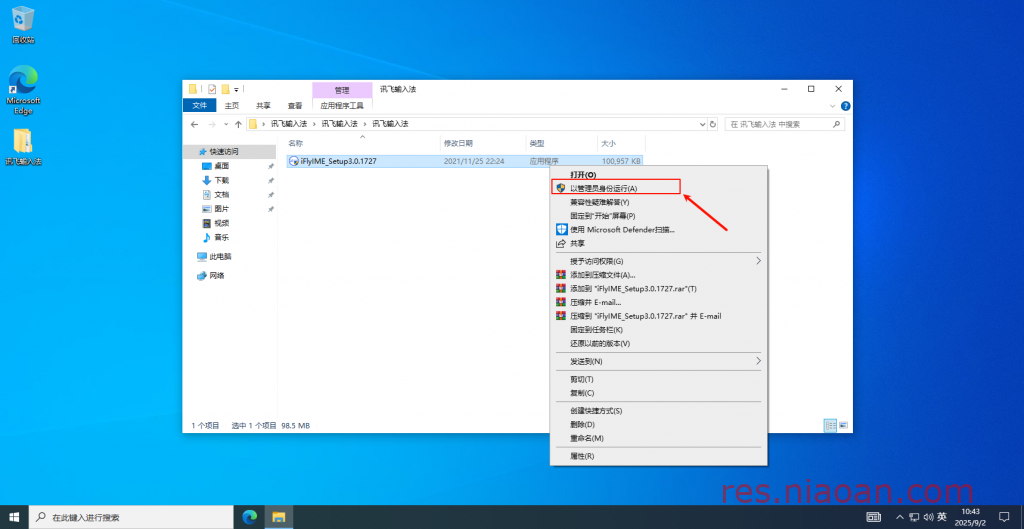Switch input language 英 indicator
The width and height of the screenshot is (1024, 529).
pos(942,517)
